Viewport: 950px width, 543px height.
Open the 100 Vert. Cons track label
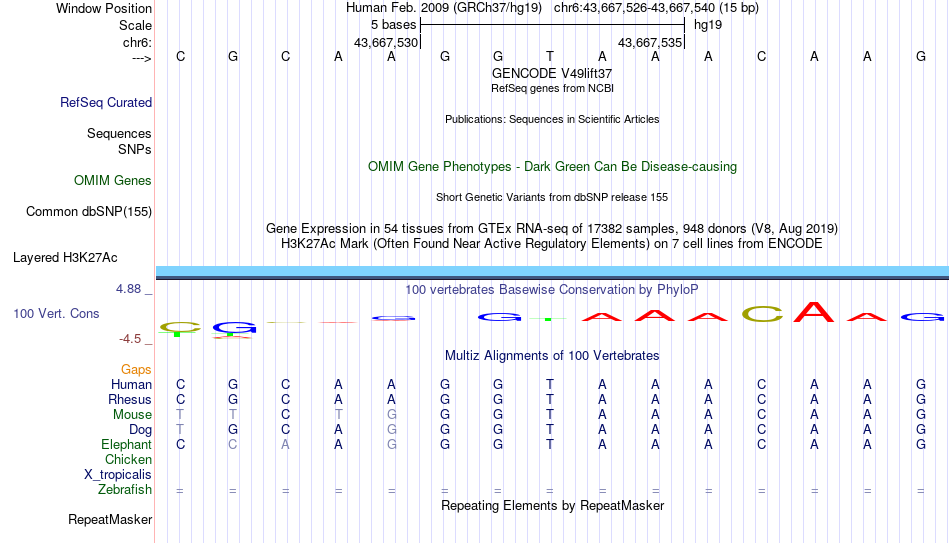(x=56, y=313)
